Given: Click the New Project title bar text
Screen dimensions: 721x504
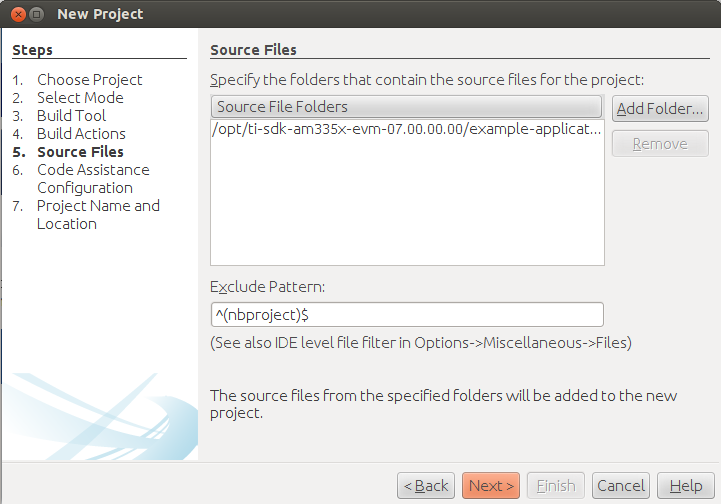Looking at the screenshot, I should 100,14.
